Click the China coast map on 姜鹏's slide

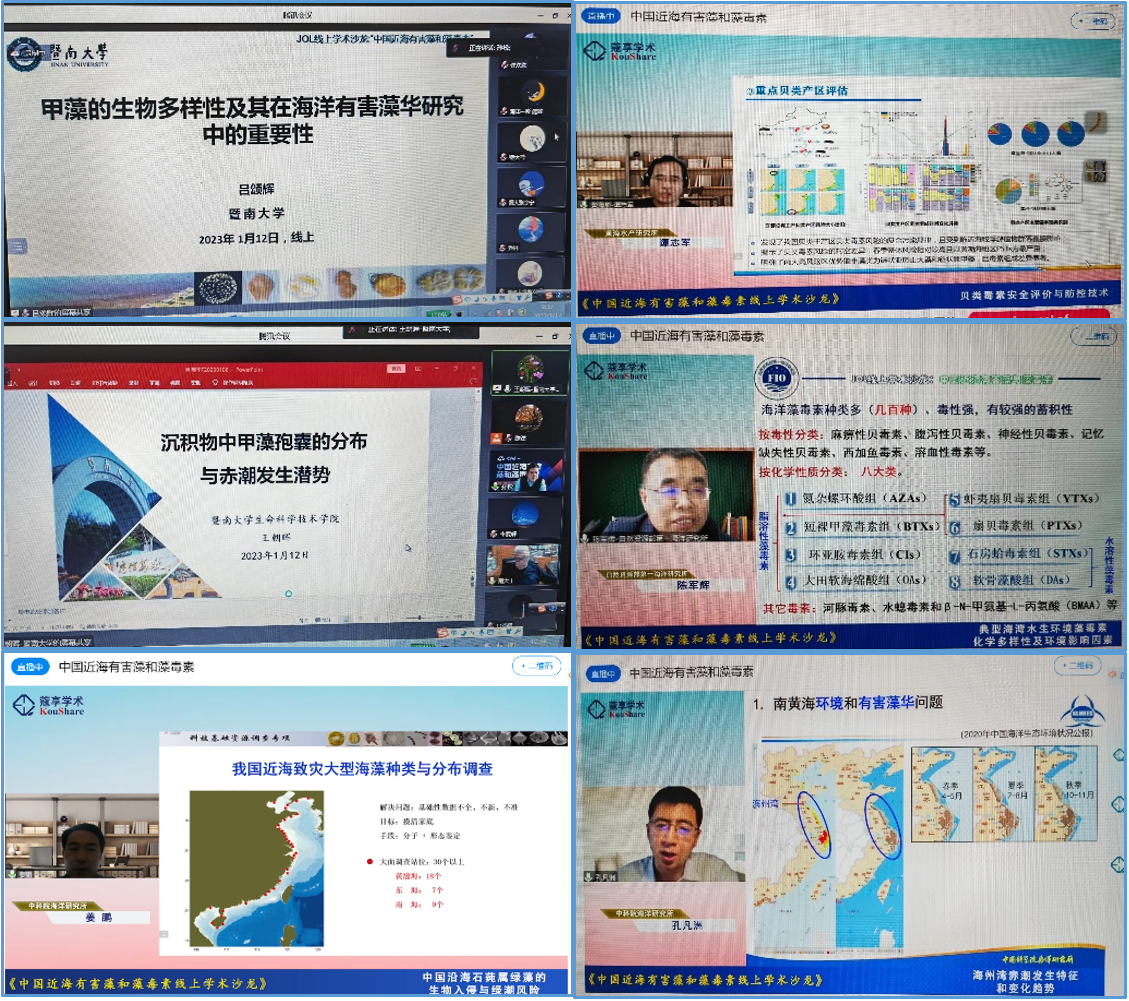[x=256, y=869]
